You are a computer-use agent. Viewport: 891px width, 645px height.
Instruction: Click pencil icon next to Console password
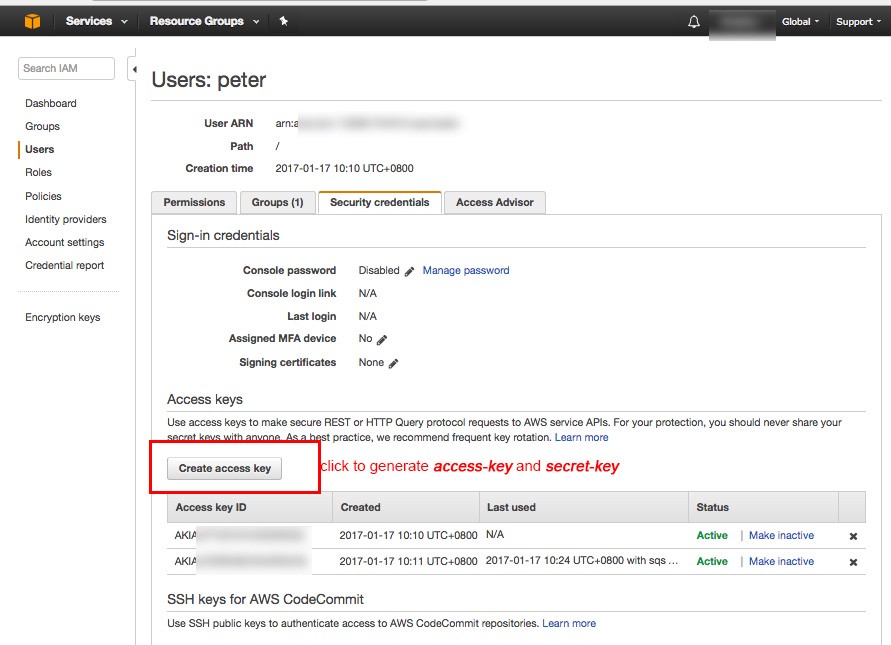pyautogui.click(x=409, y=271)
